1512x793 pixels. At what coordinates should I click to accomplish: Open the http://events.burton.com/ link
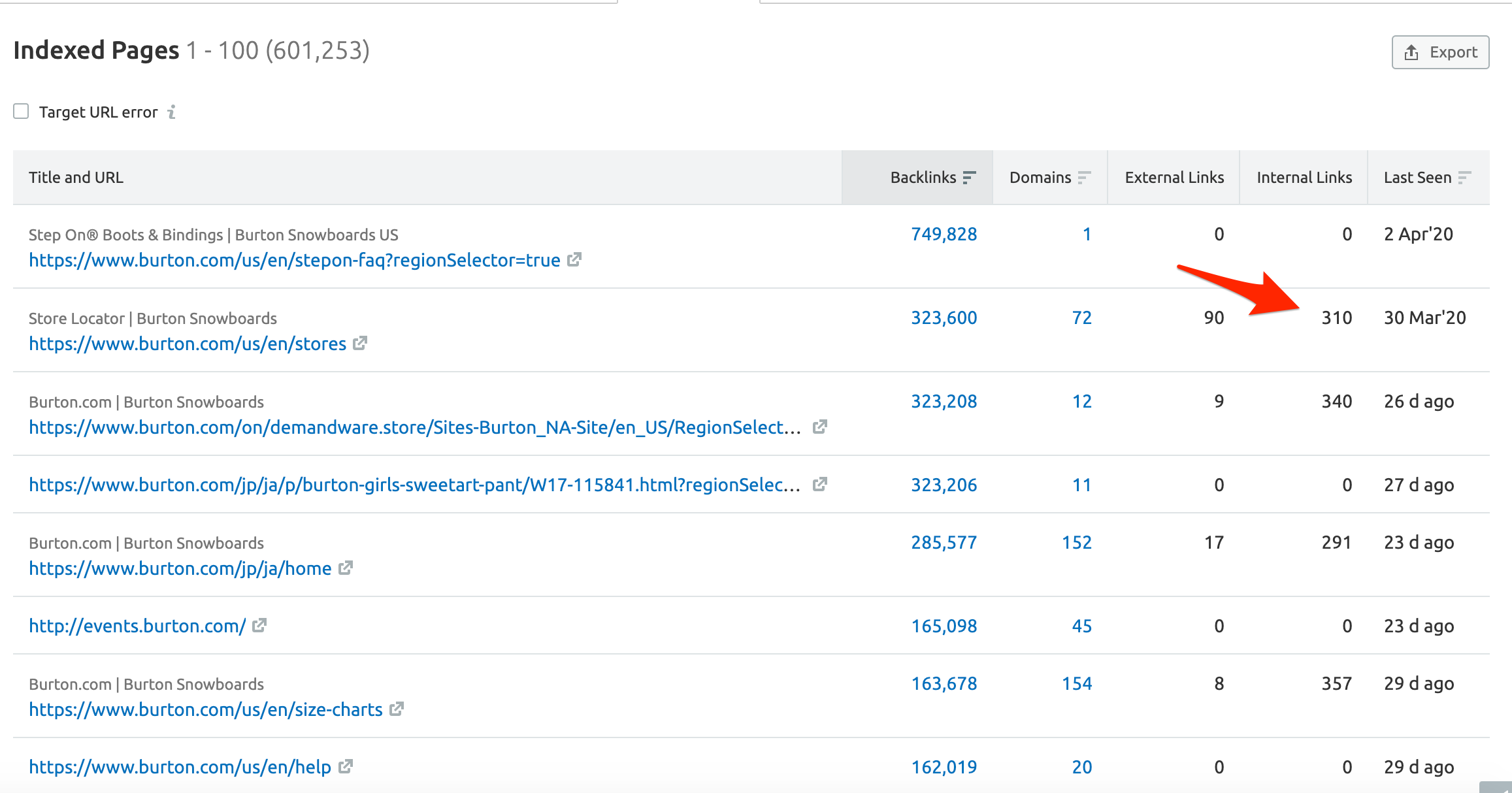pos(137,626)
